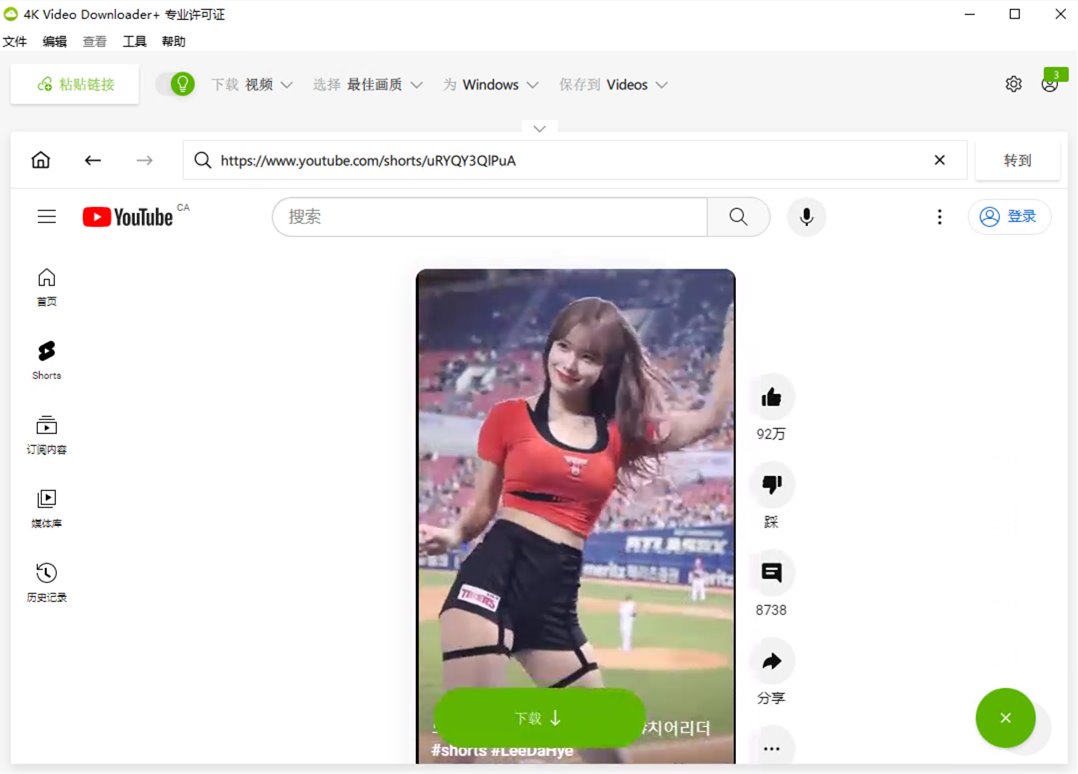Open account icon with notification badge
The width and height of the screenshot is (1078, 774).
point(1049,84)
